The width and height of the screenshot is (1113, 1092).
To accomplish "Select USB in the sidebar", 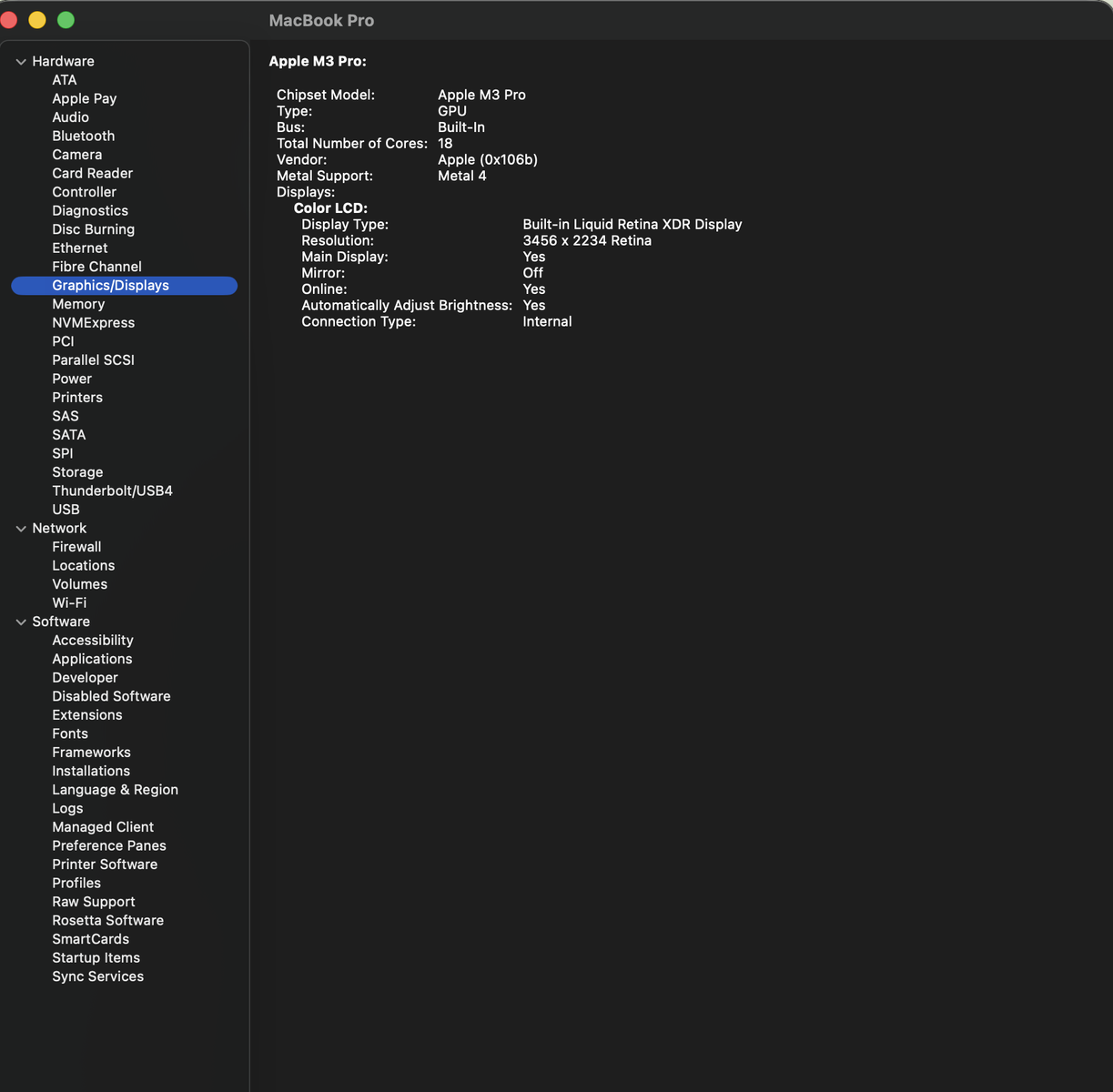I will tap(66, 510).
